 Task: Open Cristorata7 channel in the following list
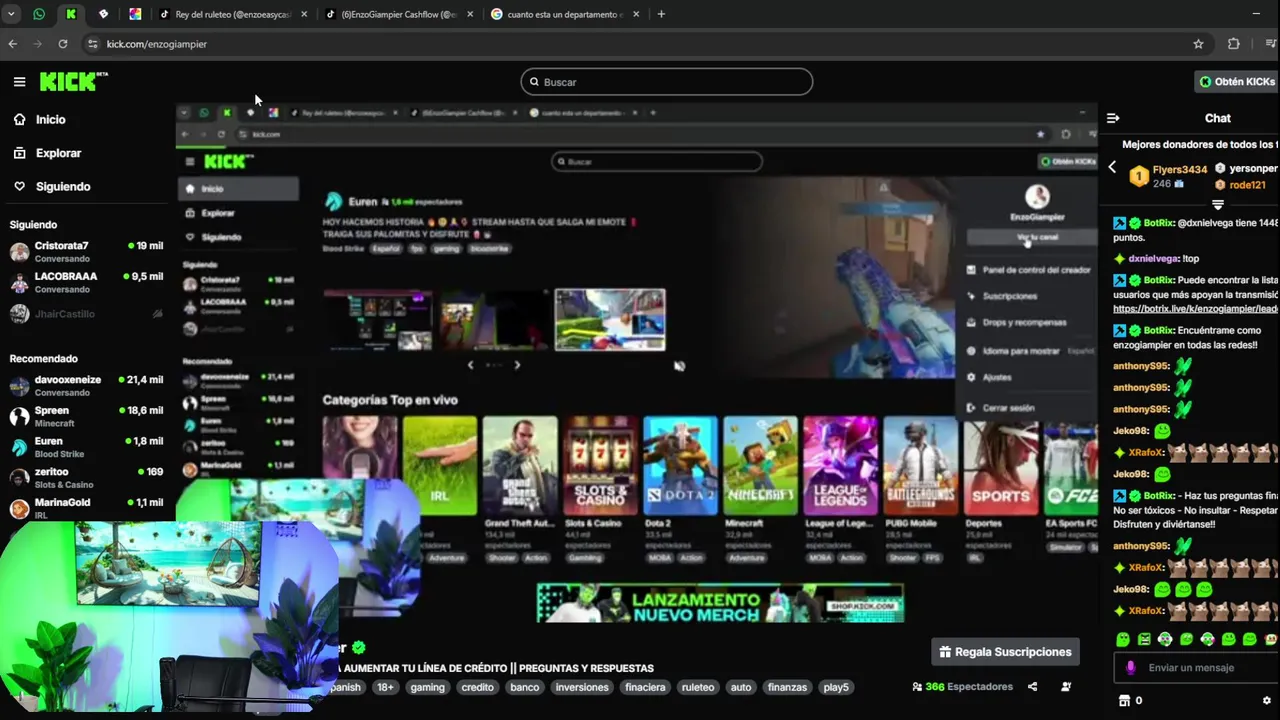click(87, 251)
